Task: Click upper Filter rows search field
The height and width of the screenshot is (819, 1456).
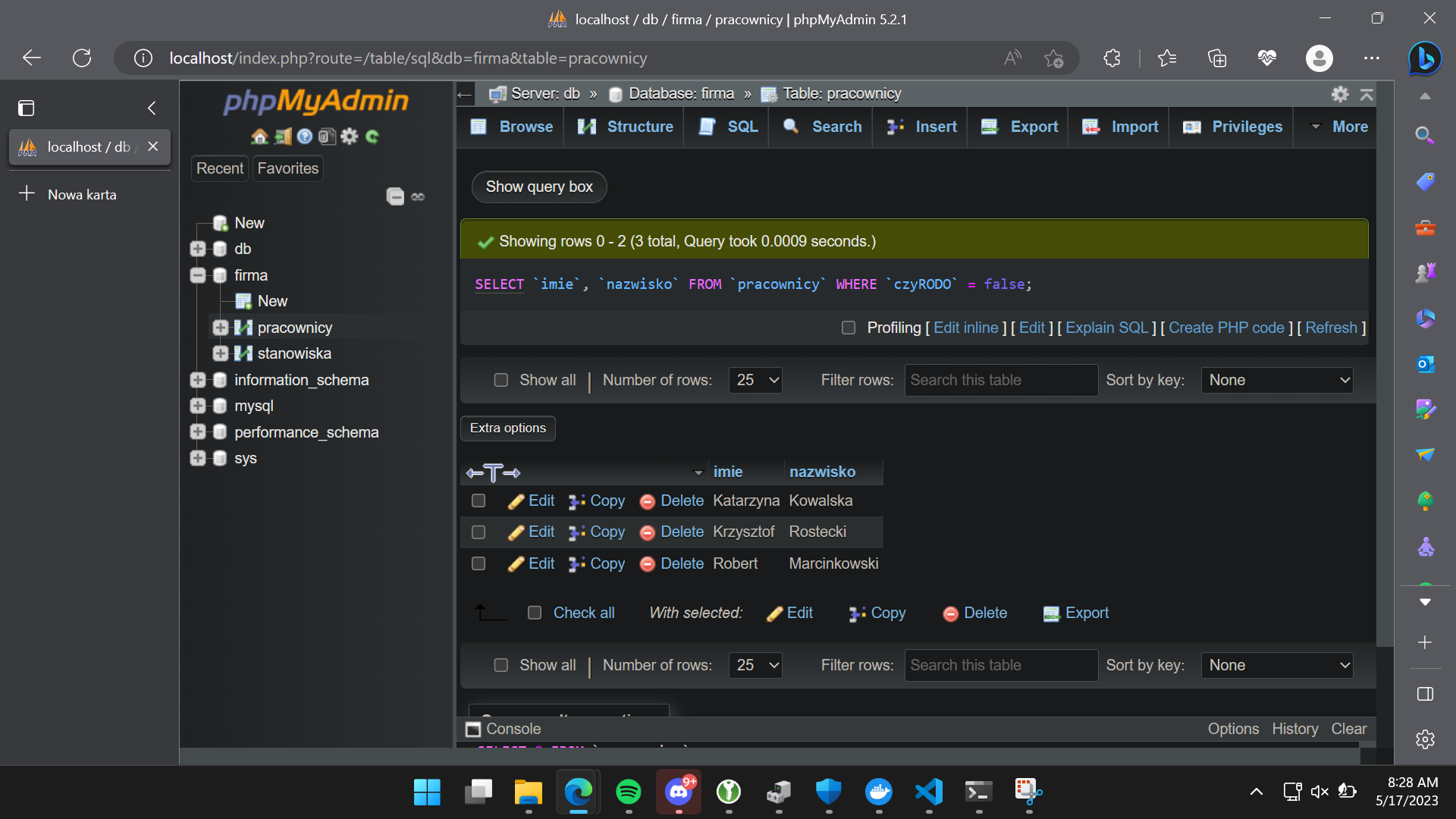Action: [1001, 381]
